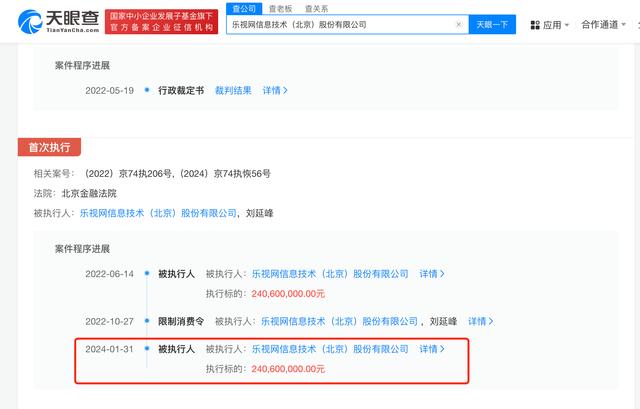Select the 查公司 search tab
Screen dimensions: 640x409
(x=244, y=7)
